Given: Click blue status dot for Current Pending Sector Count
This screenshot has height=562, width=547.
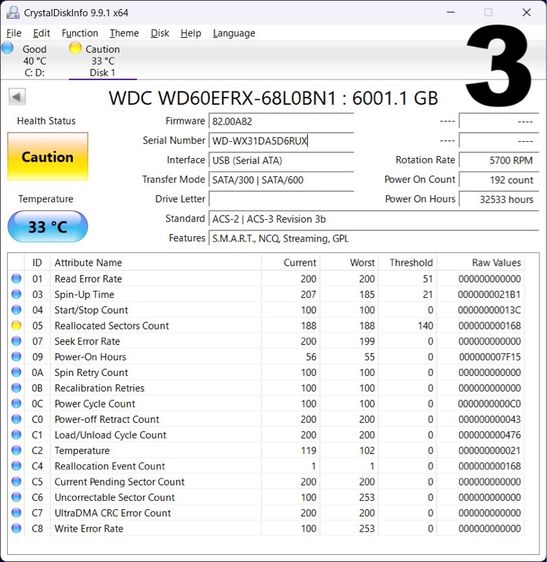Looking at the screenshot, I should [16, 481].
